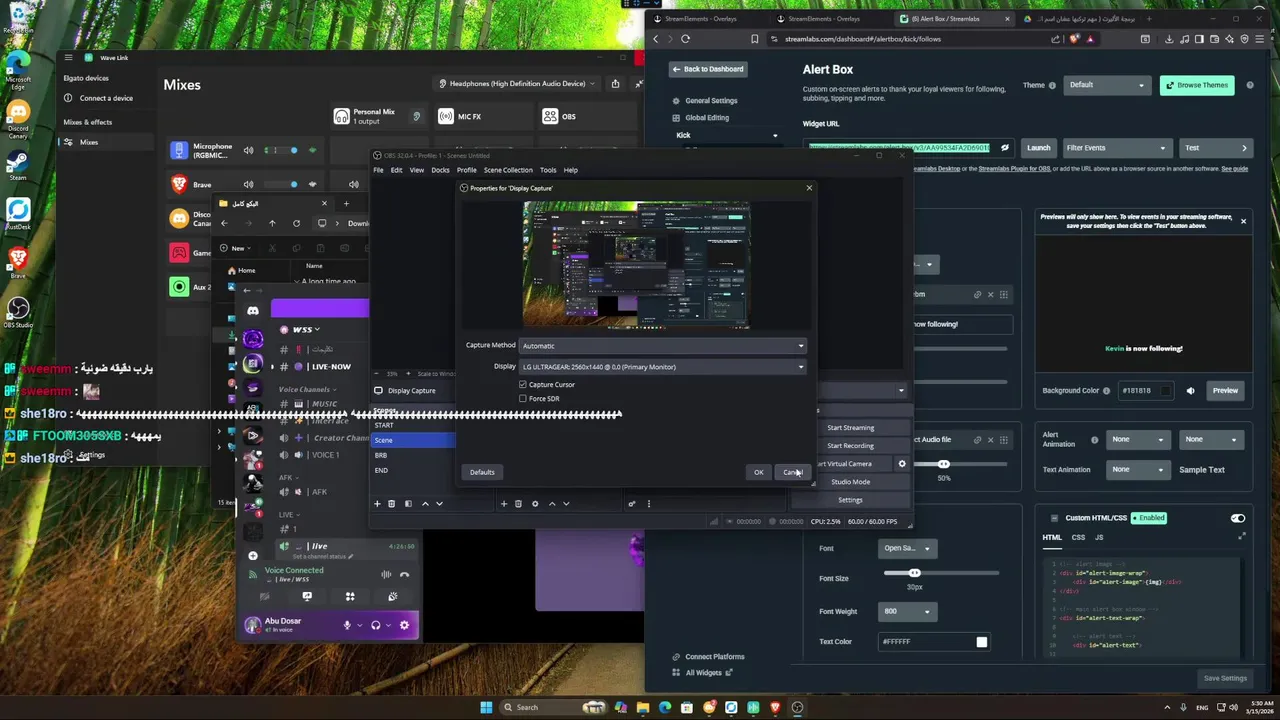This screenshot has height=720, width=1280.
Task: Launch the Alert Box widget
Action: tap(1038, 148)
